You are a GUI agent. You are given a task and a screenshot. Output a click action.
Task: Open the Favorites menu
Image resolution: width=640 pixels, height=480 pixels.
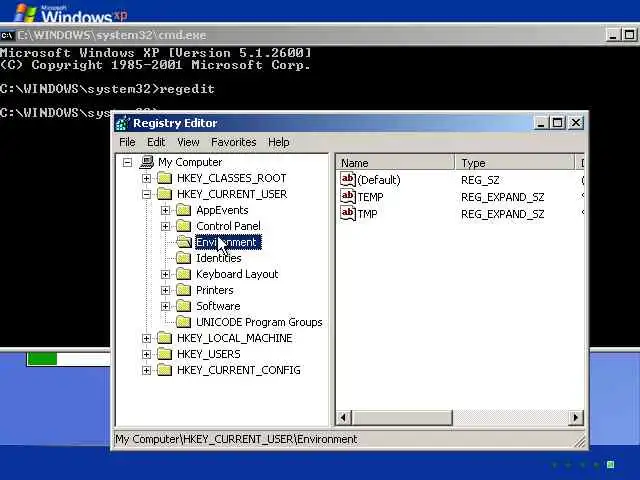coord(233,142)
